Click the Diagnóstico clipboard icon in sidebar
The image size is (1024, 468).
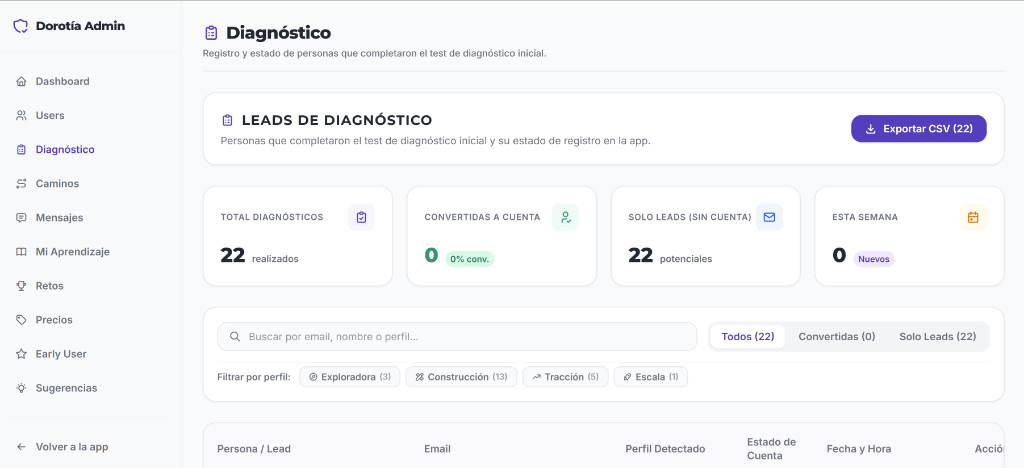[21, 149]
